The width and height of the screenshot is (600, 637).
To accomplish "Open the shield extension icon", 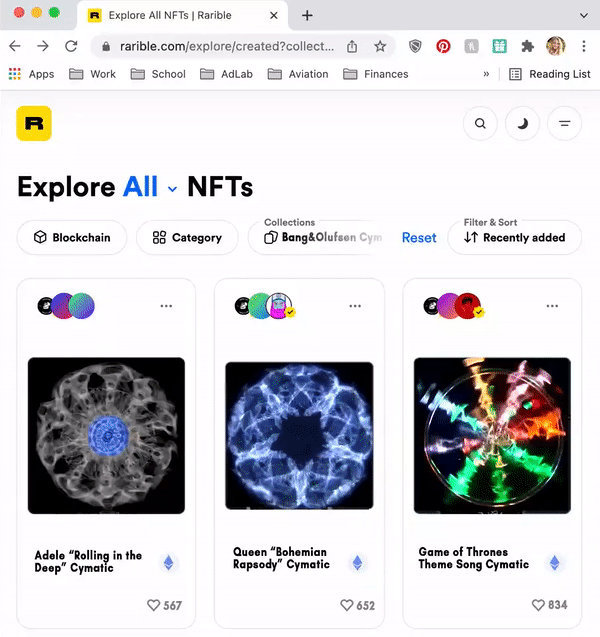I will tap(415, 46).
